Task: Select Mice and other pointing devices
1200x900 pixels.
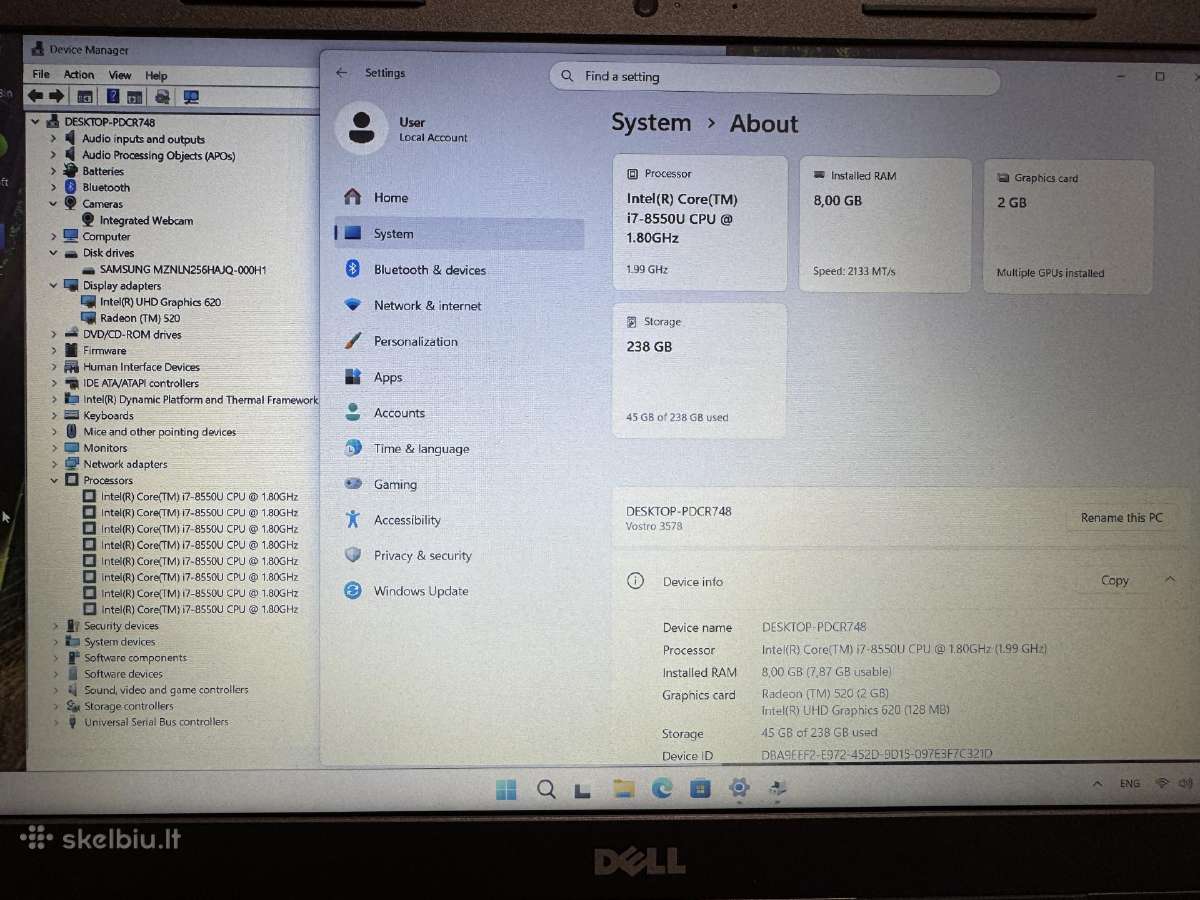Action: coord(159,432)
